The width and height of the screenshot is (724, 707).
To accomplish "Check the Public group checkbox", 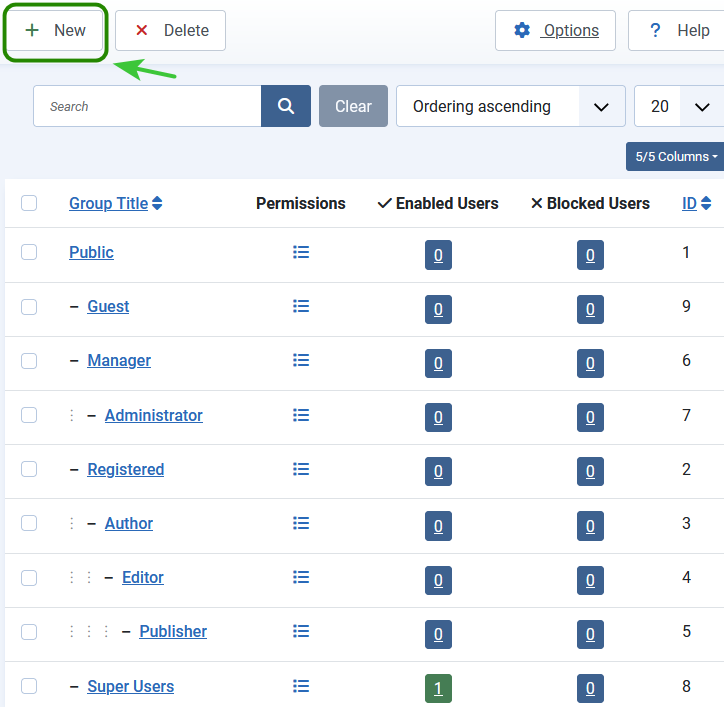I will 29,252.
